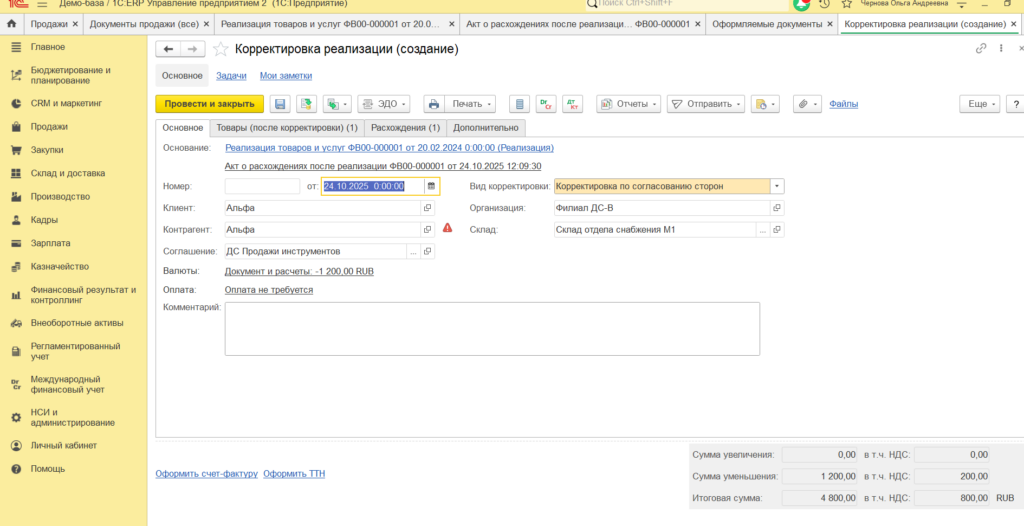The width and height of the screenshot is (1024, 526).
Task: Click the printer icon button
Action: [434, 104]
